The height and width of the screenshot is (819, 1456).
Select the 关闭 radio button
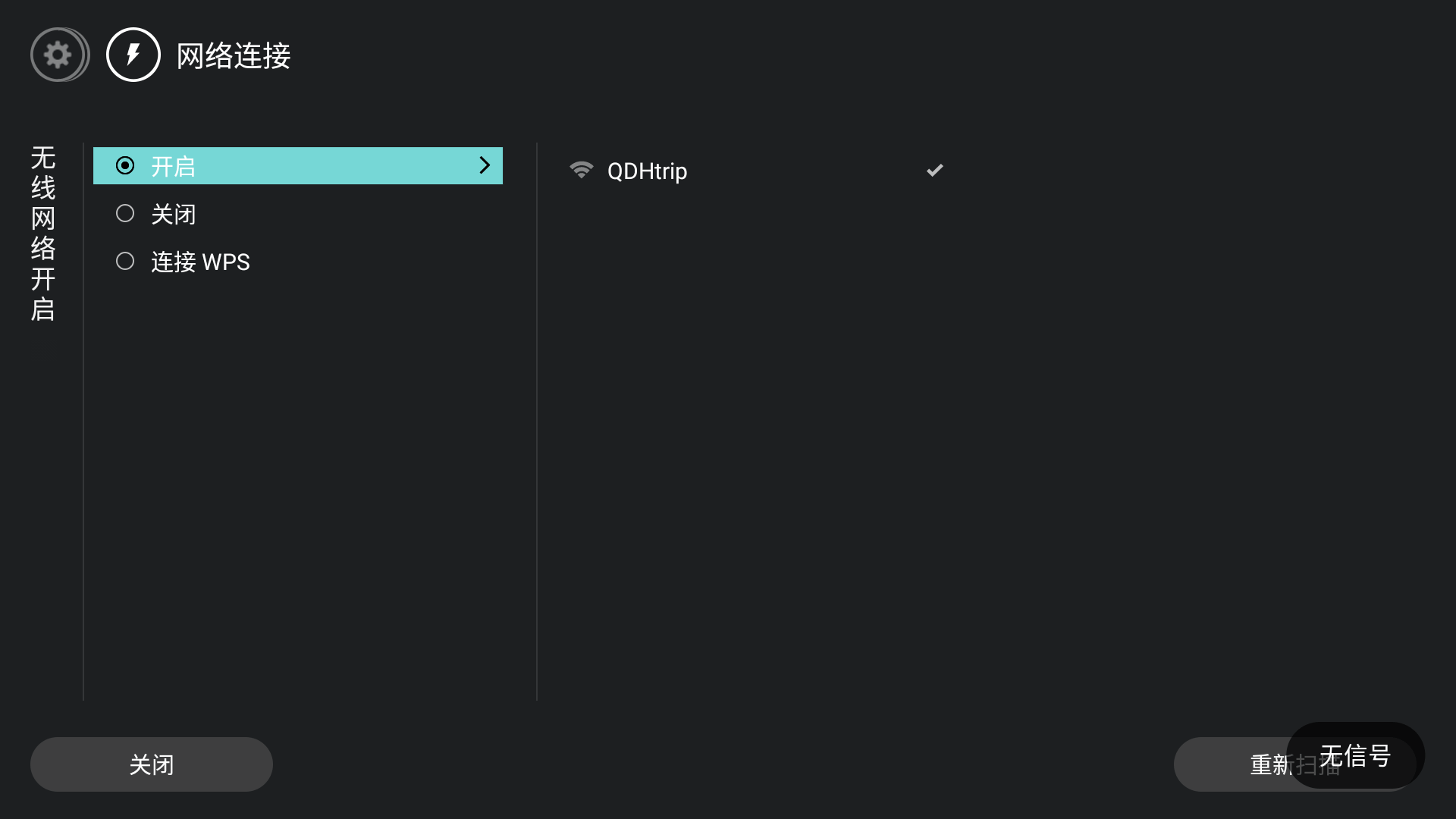point(125,214)
